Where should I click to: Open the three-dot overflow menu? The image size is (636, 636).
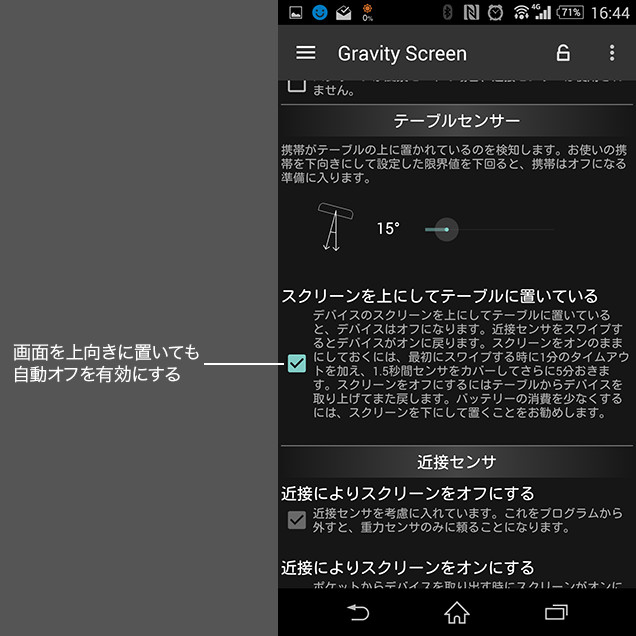tap(612, 53)
